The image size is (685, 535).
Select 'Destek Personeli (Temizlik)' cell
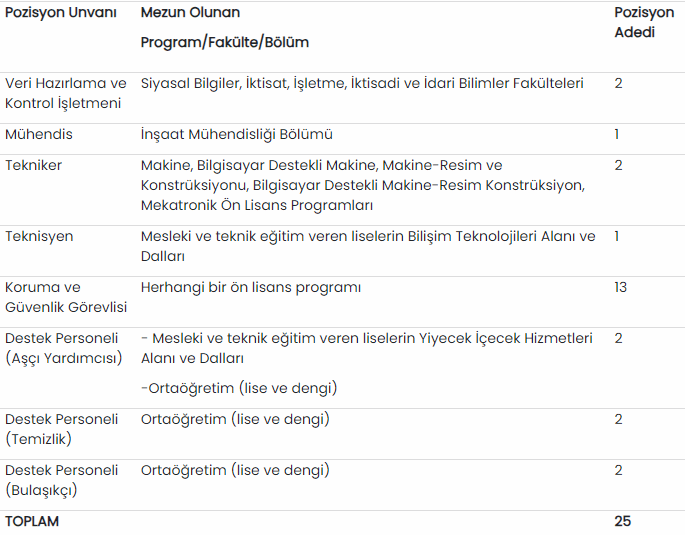point(61,429)
